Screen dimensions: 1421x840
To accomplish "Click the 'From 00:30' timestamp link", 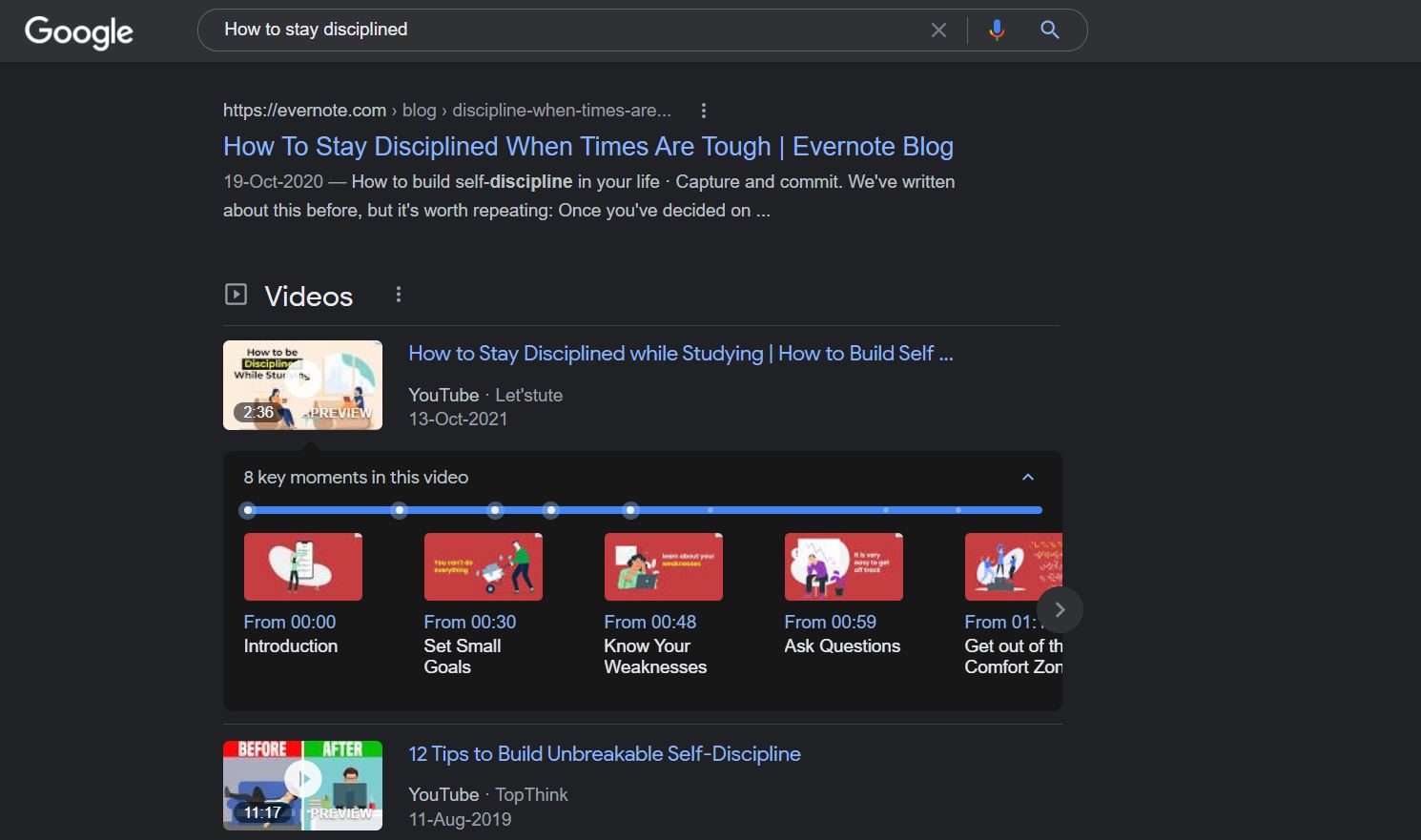I will tap(470, 622).
